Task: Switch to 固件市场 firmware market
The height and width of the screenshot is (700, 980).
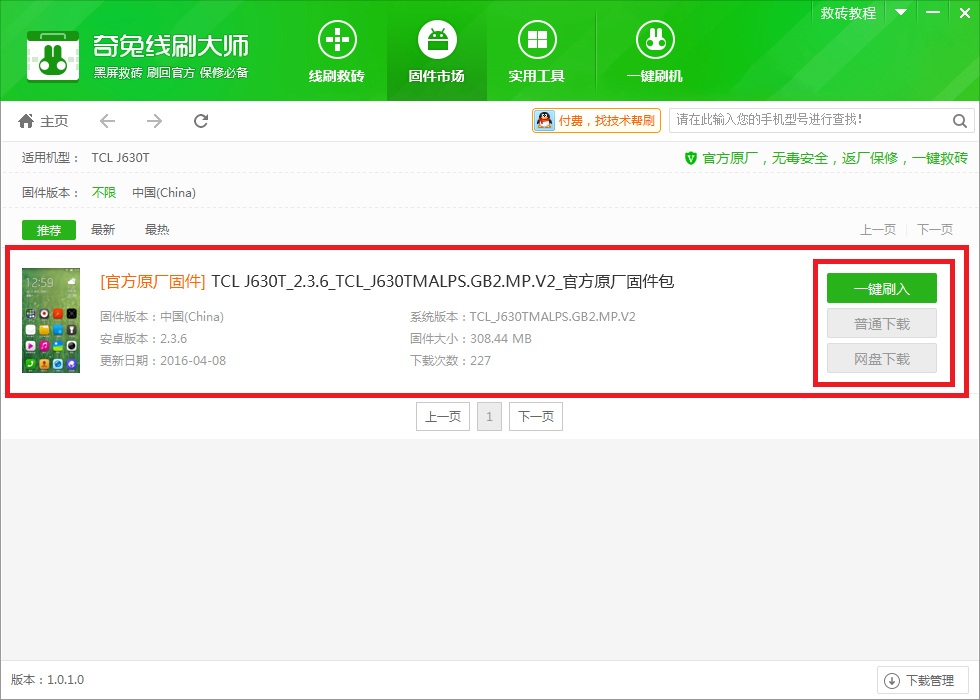Action: pyautogui.click(x=436, y=51)
